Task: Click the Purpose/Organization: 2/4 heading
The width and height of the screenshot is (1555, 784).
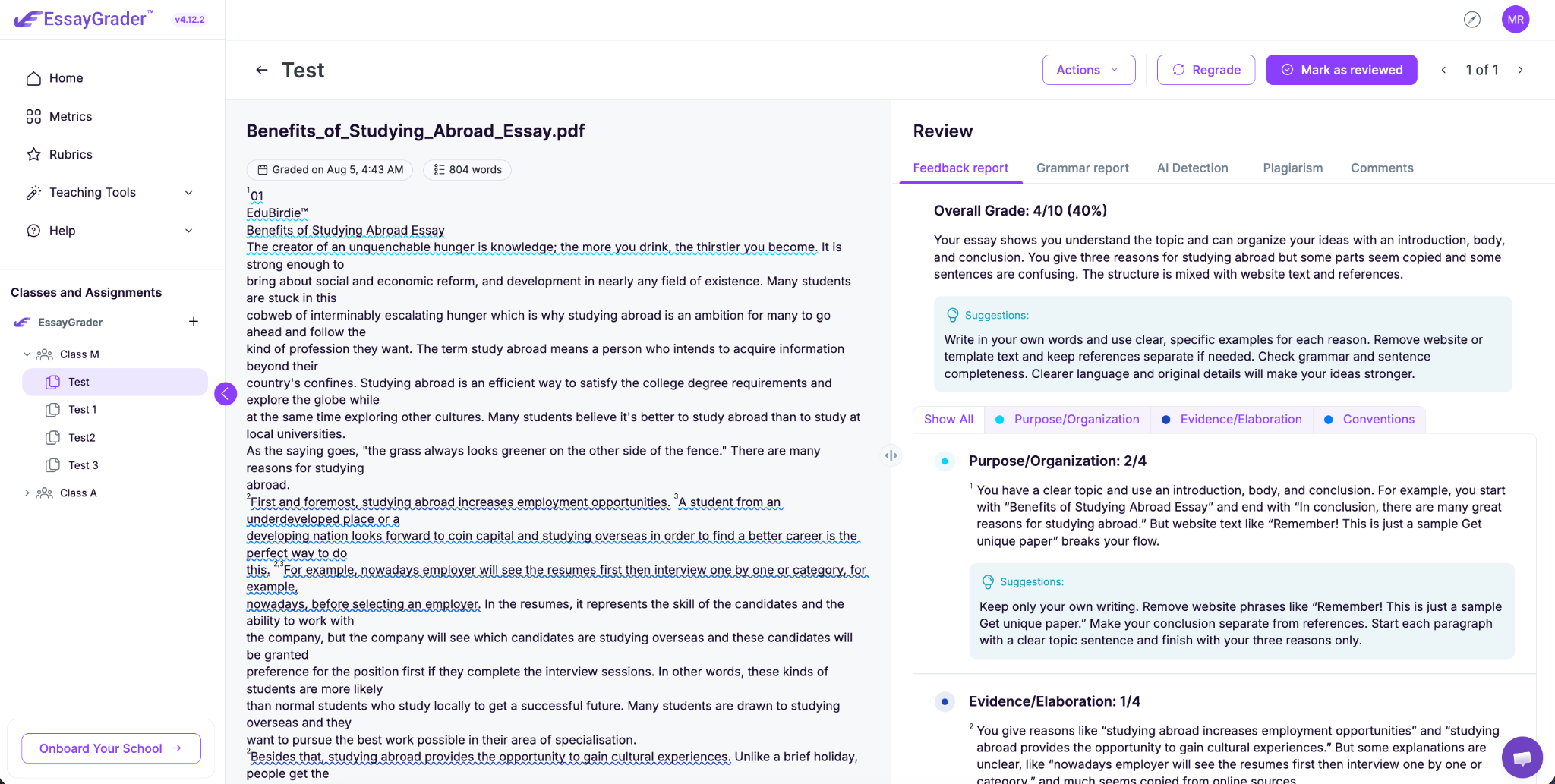Action: (1057, 461)
